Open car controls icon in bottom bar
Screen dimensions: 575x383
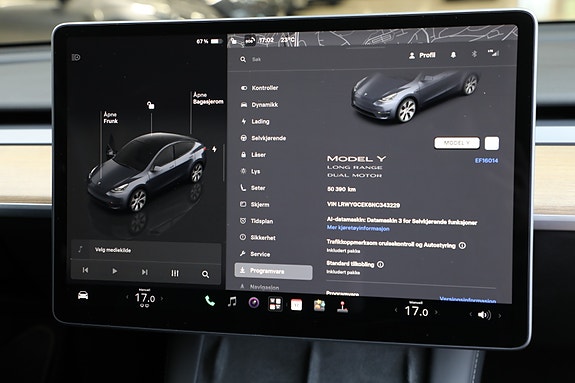[x=83, y=295]
